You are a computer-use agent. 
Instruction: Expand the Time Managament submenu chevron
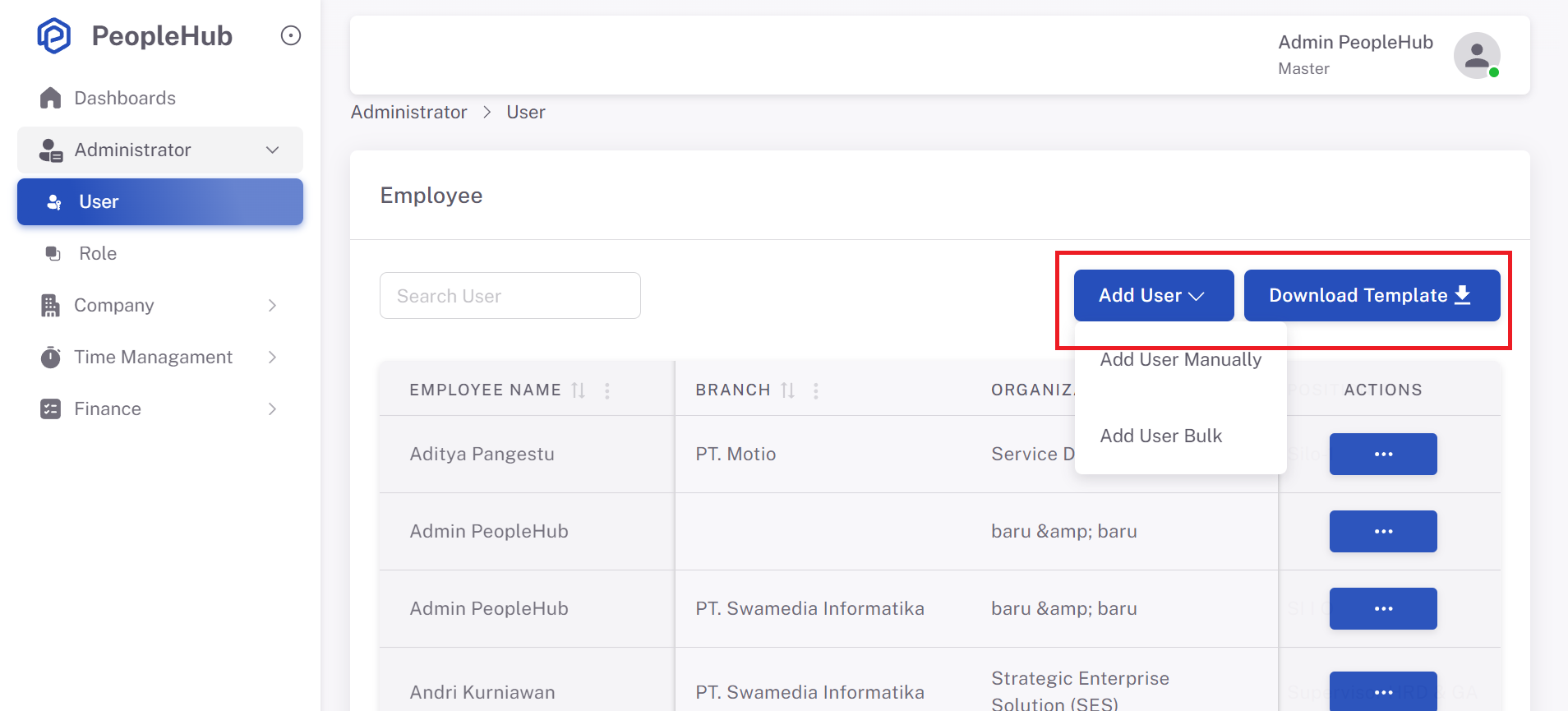(x=273, y=357)
